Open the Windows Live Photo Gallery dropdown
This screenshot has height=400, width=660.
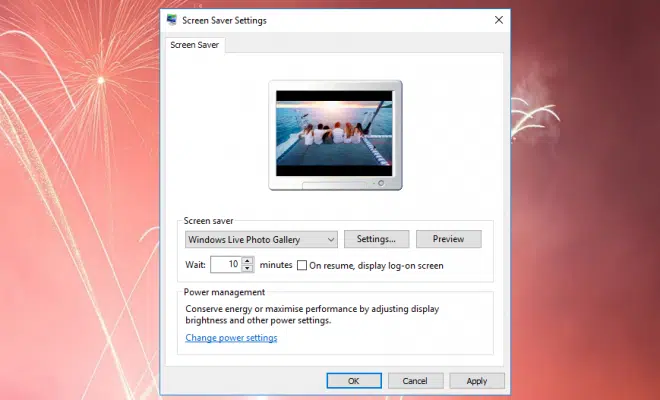click(261, 240)
